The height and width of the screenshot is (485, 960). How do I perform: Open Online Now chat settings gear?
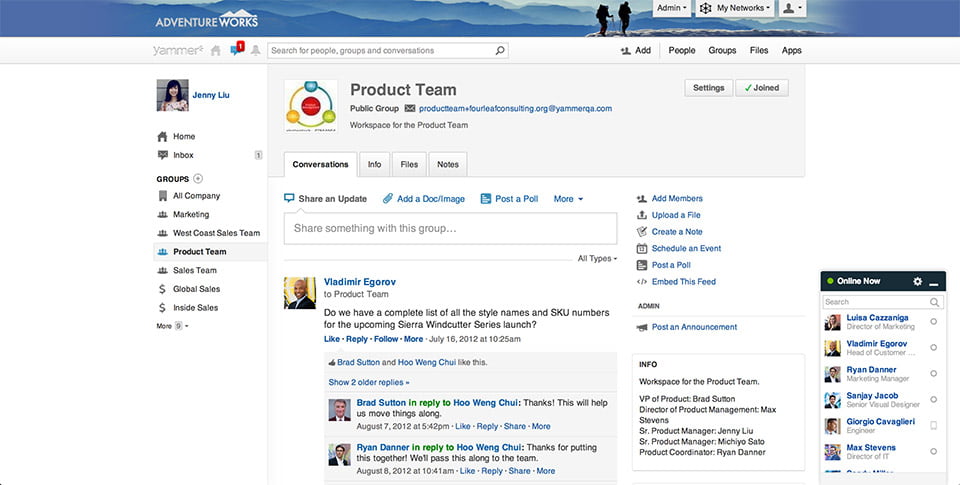coord(917,281)
